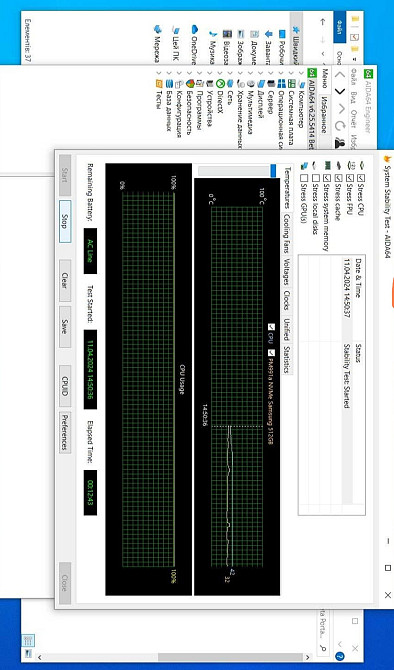Expand the Дисплей tree node

click(261, 73)
